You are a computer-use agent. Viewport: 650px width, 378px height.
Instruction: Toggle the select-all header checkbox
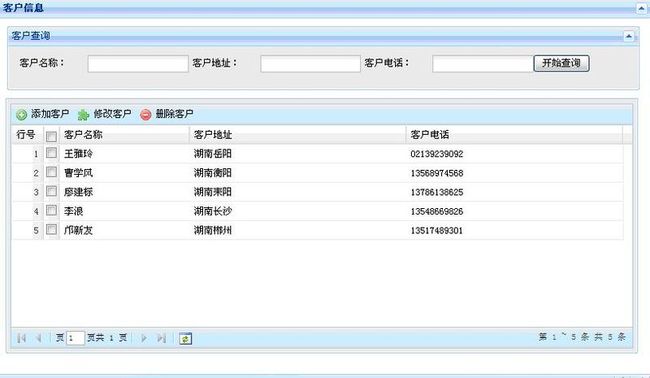[x=51, y=136]
